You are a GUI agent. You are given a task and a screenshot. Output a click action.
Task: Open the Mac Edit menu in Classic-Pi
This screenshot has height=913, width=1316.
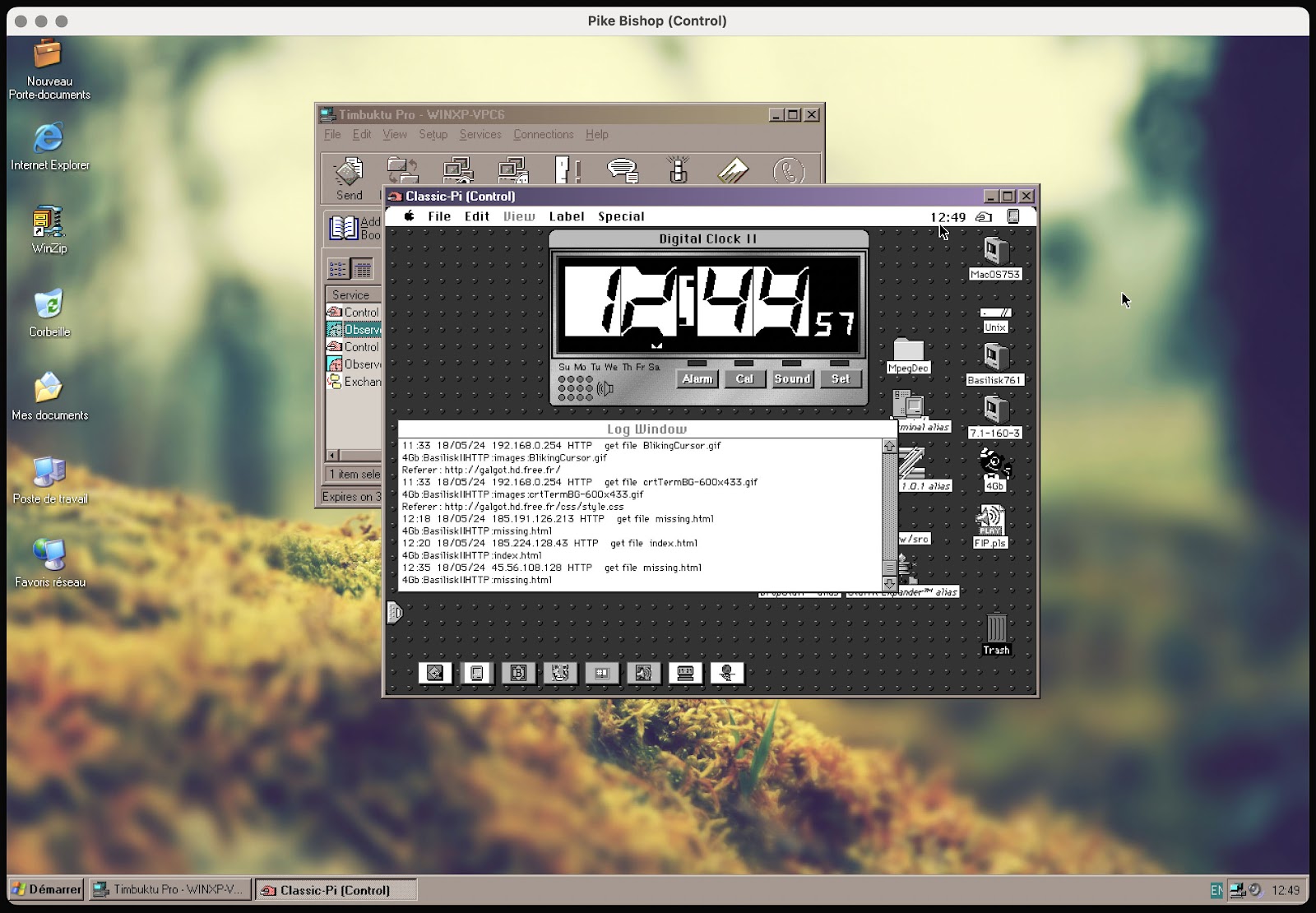477,216
